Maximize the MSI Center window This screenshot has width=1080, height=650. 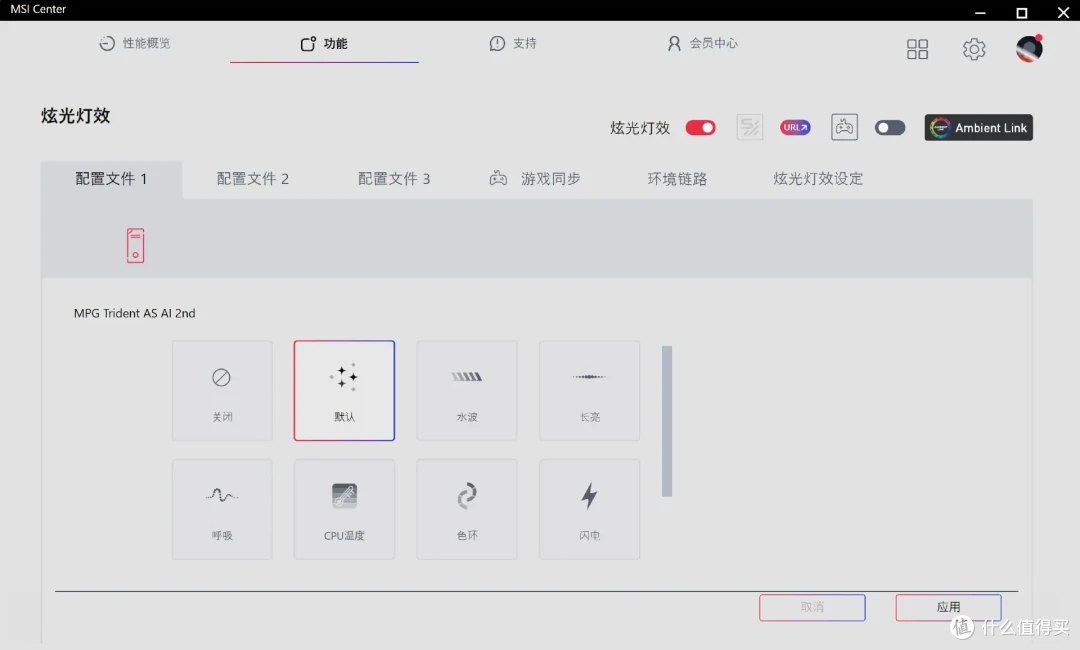tap(1021, 12)
